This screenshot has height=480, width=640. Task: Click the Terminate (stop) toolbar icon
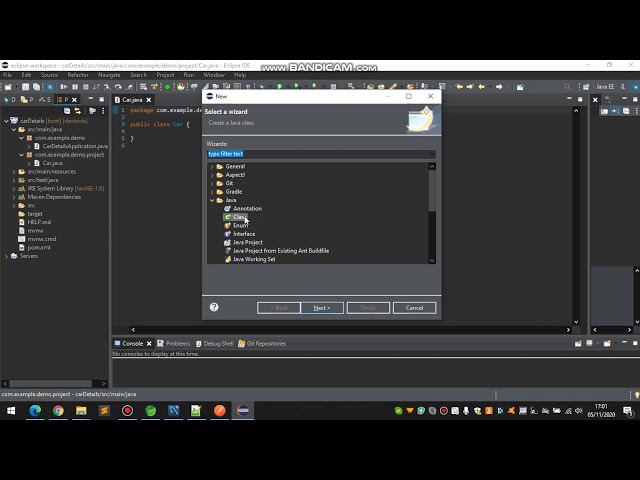[x=86, y=87]
